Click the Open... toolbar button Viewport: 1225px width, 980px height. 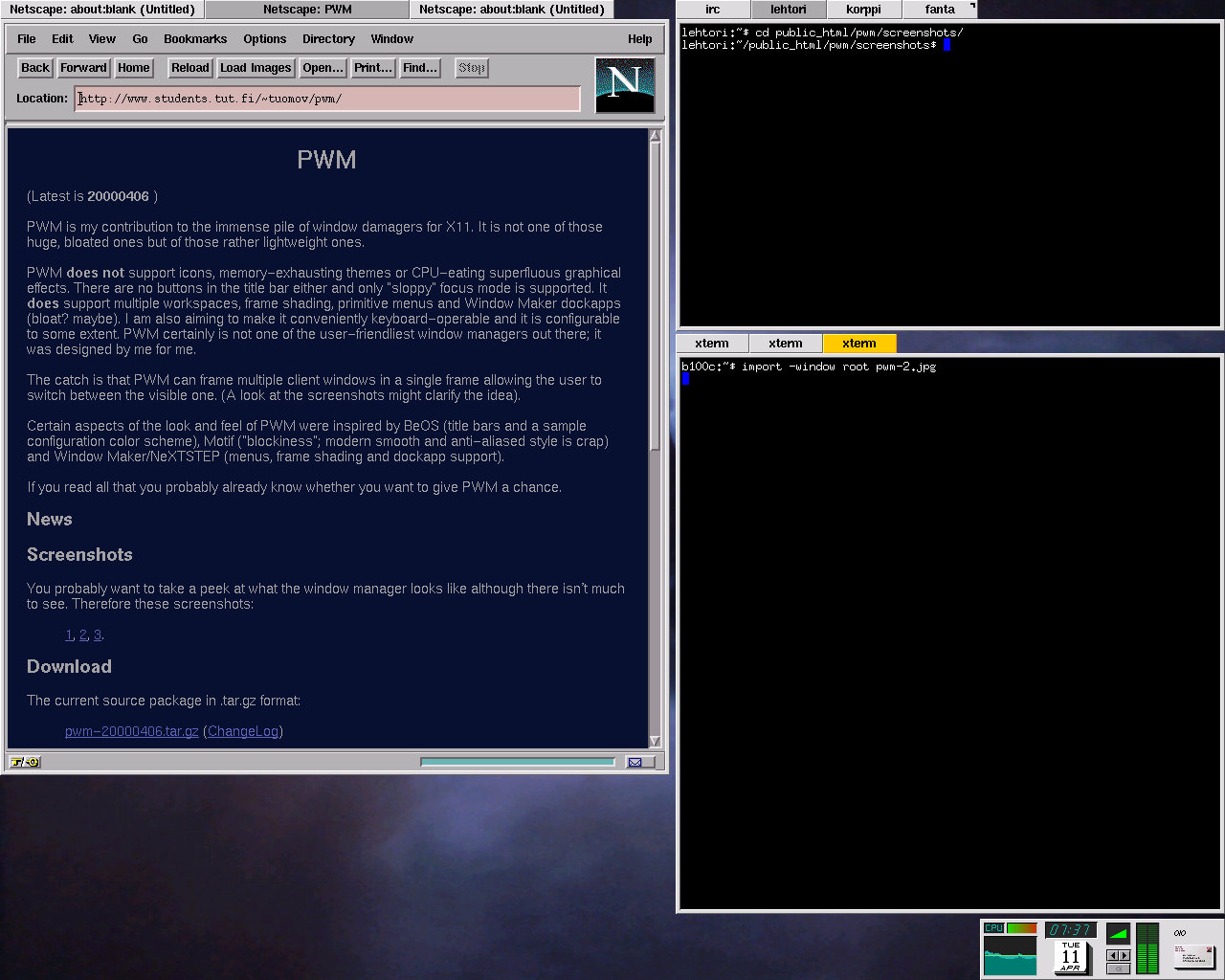pyautogui.click(x=323, y=68)
